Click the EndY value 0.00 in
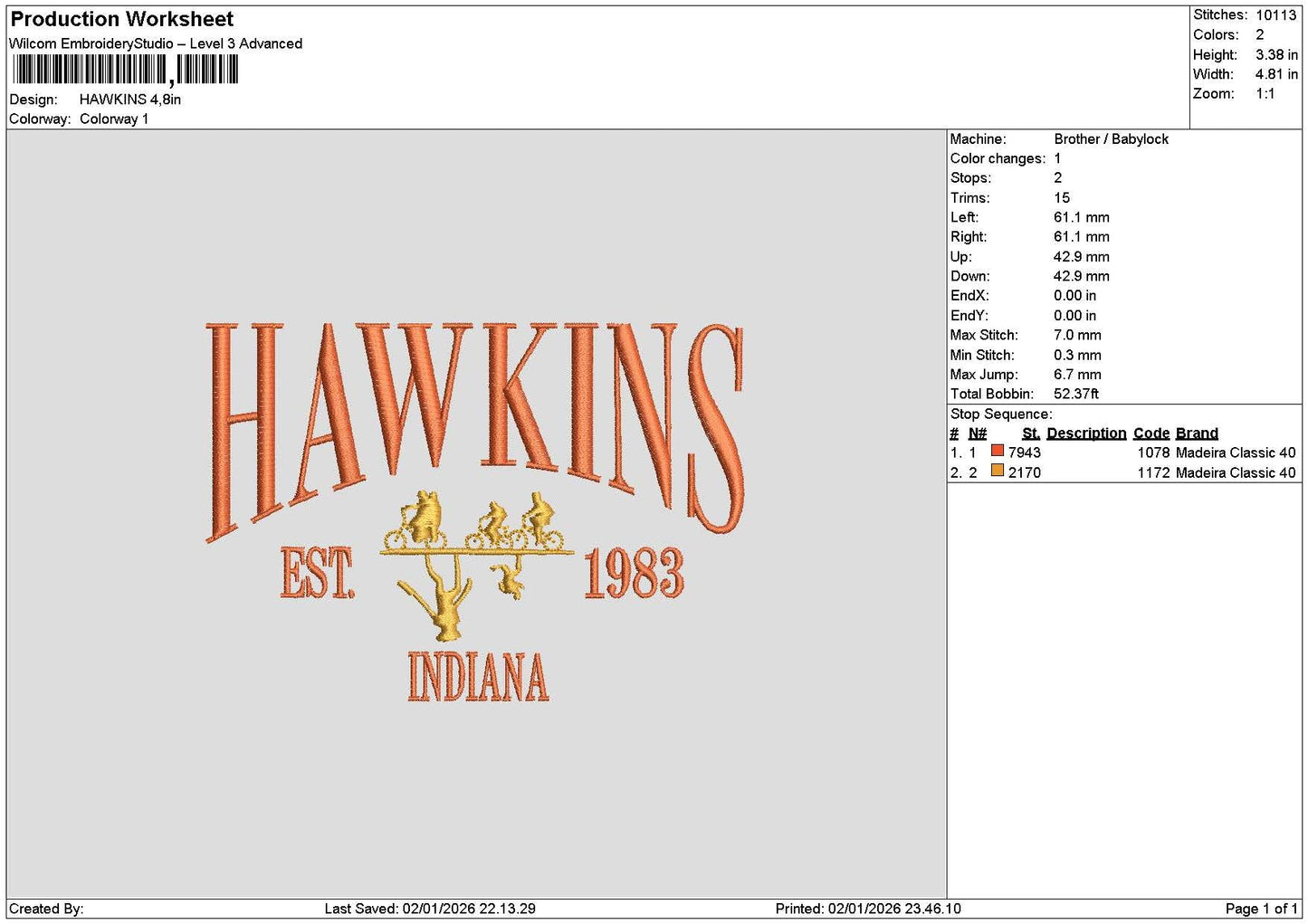Screen dimensions: 1308x924 (1075, 316)
